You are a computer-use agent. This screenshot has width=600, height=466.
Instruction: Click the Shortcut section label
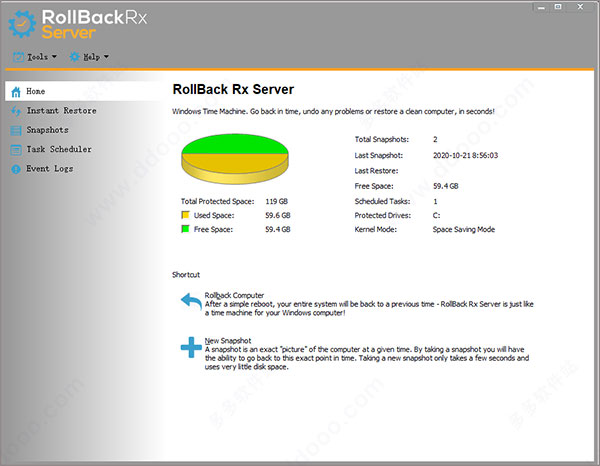click(186, 275)
